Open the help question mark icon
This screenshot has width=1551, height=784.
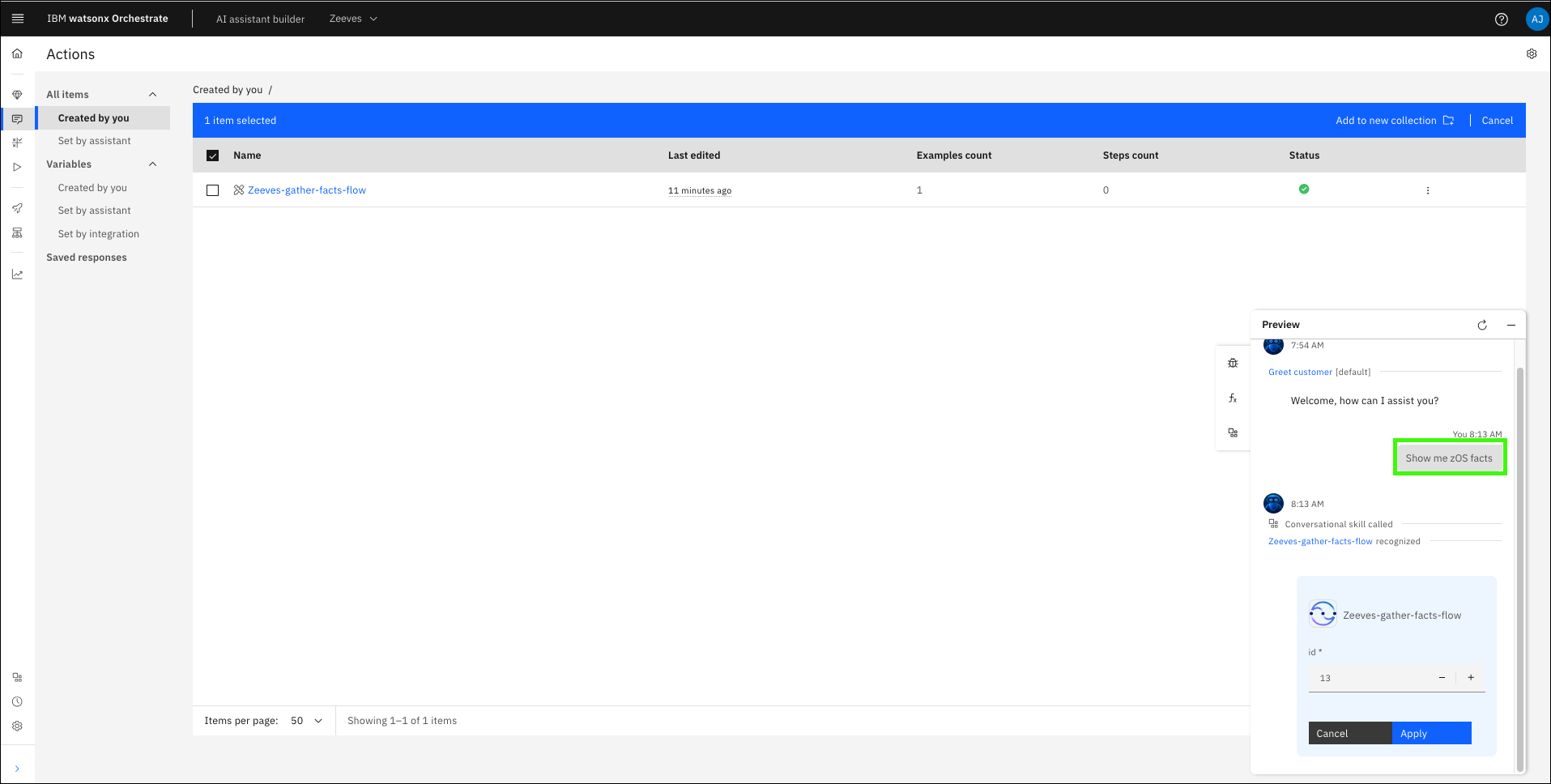pyautogui.click(x=1501, y=19)
